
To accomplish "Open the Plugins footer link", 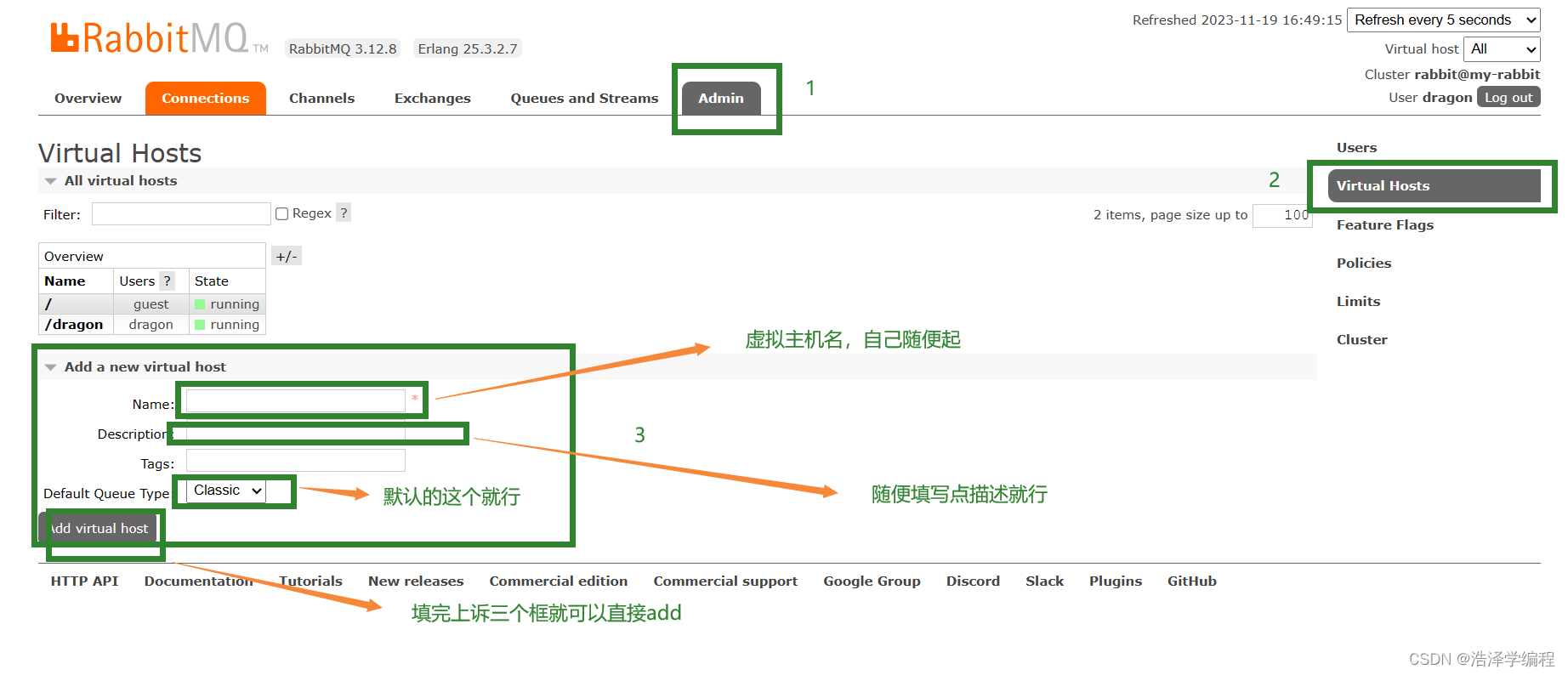I will (1116, 581).
